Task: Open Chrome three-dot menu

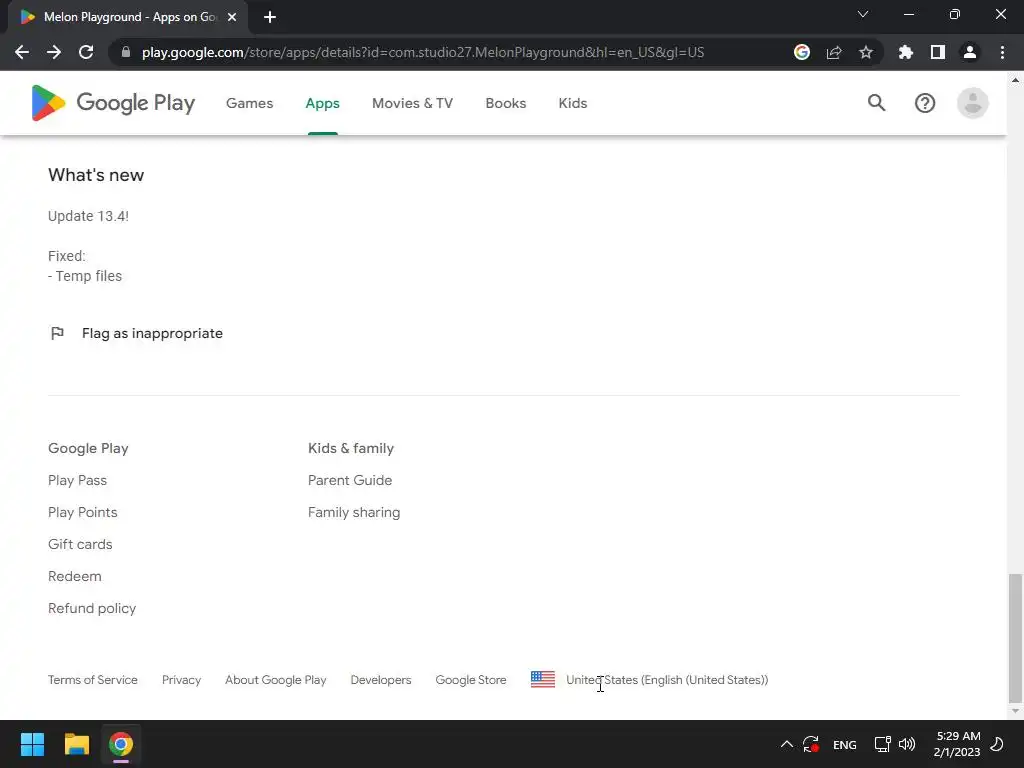Action: 1002,52
